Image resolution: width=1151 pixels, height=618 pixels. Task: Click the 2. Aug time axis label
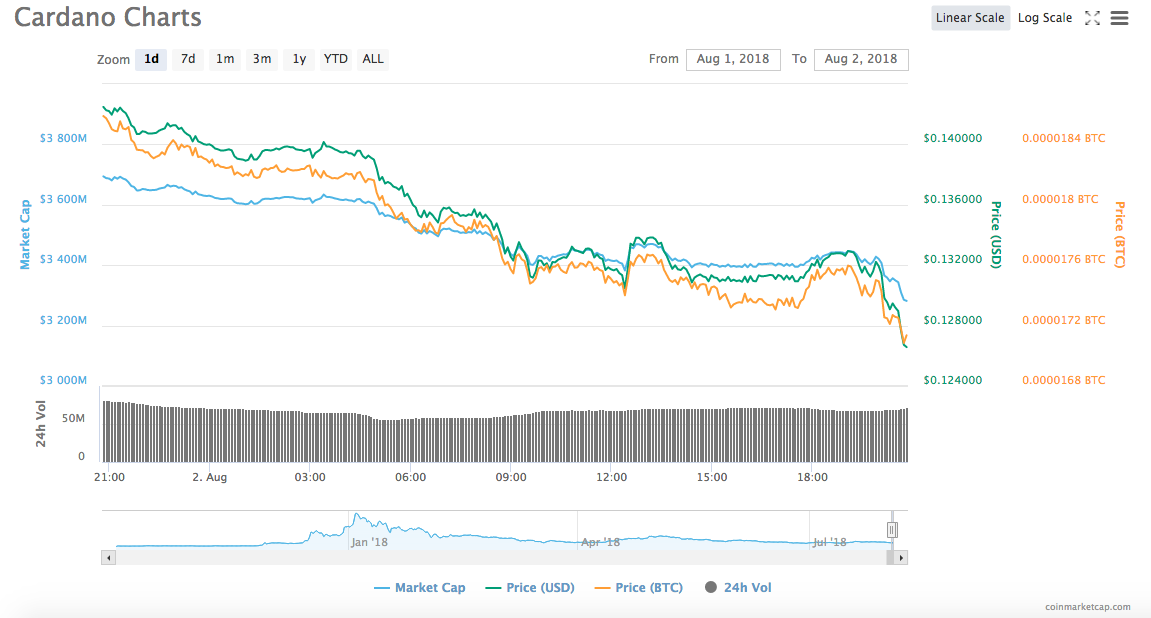pos(210,477)
